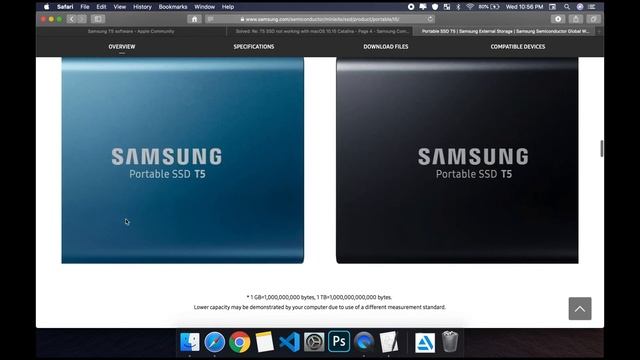
Task: Click the black Samsung T5 SSD image
Action: (x=457, y=160)
